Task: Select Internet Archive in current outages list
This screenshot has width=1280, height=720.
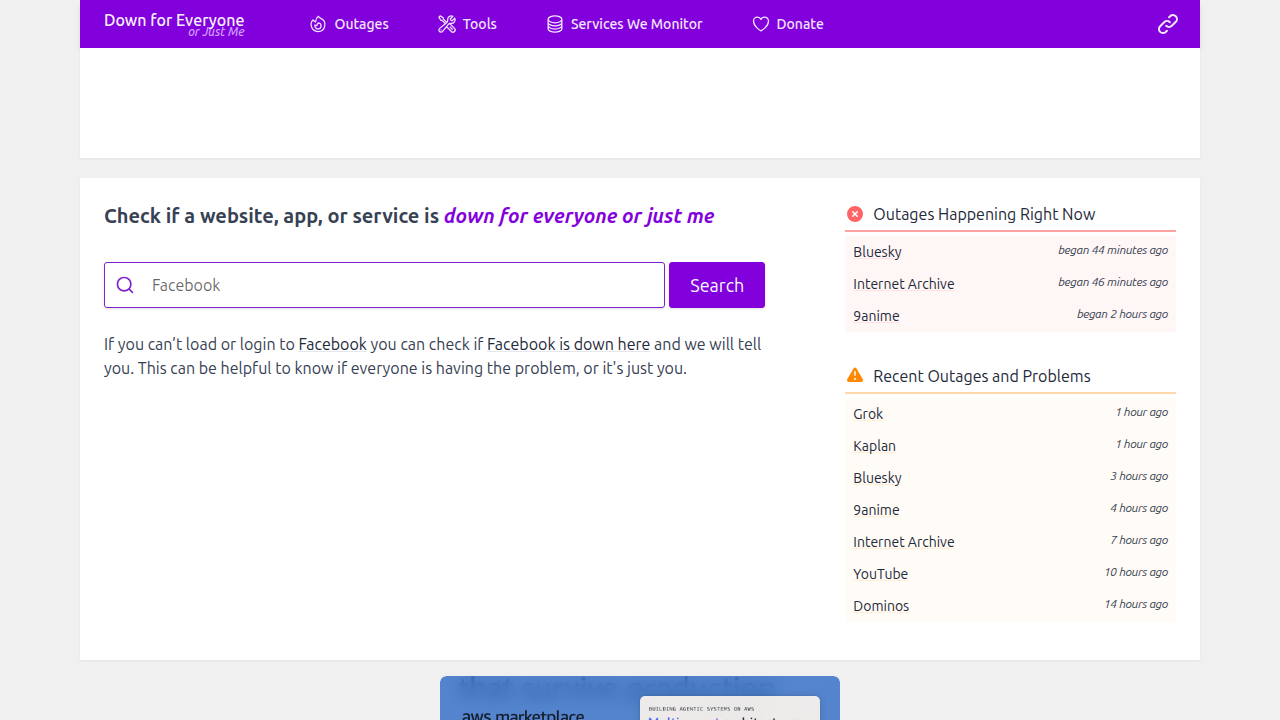Action: point(903,283)
